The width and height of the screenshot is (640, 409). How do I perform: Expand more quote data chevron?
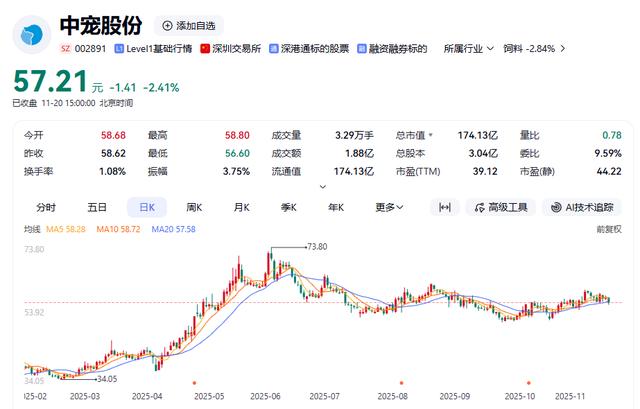click(323, 187)
